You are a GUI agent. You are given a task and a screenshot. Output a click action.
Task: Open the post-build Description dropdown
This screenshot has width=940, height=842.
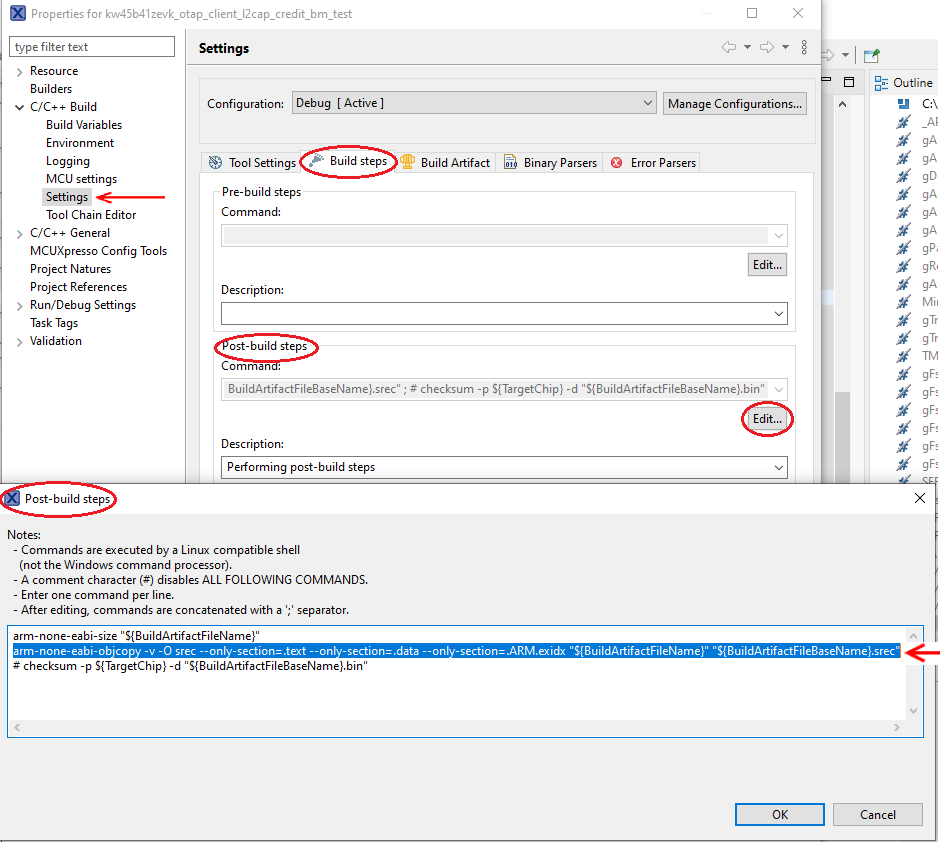[x=779, y=467]
